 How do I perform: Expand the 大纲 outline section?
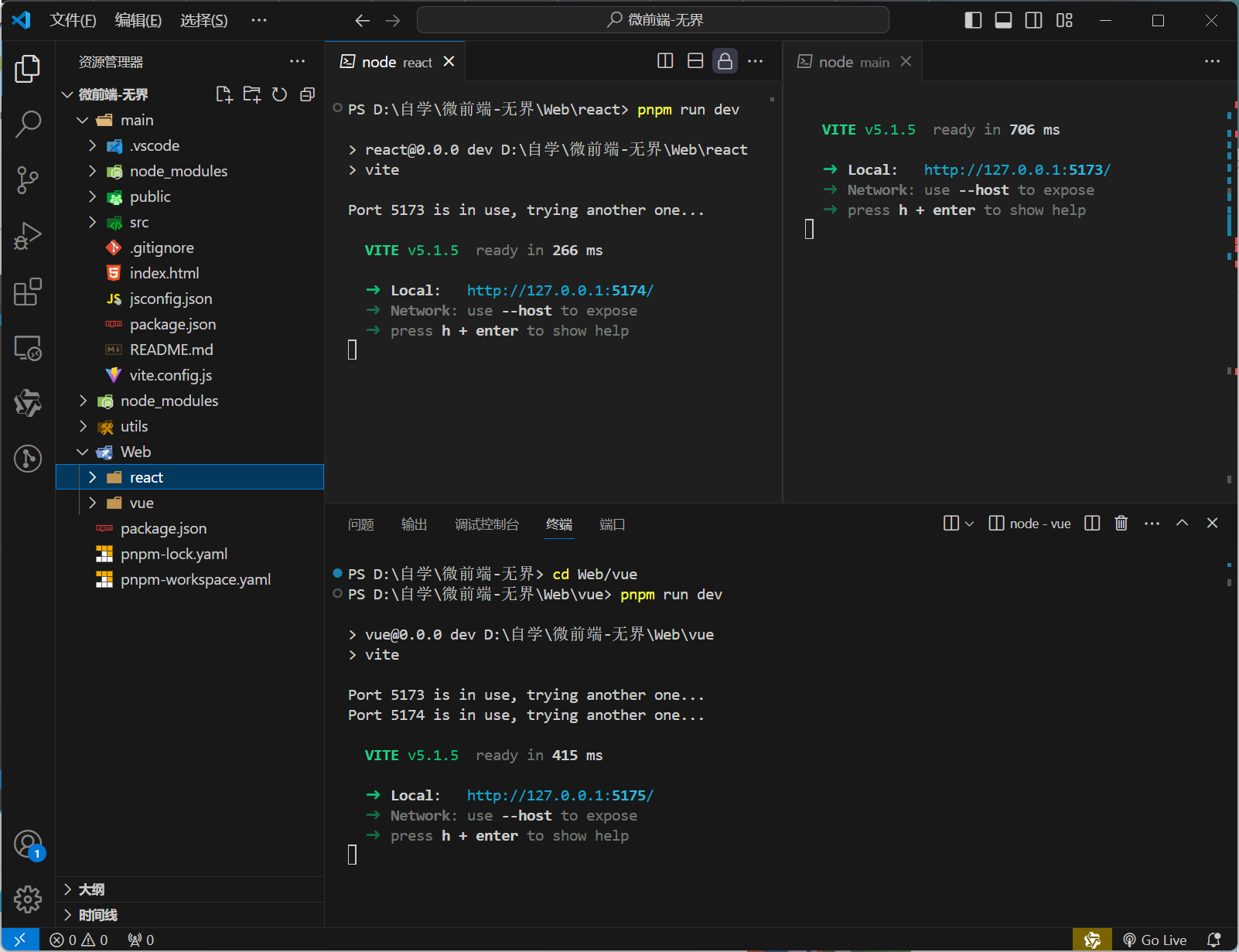(x=189, y=889)
